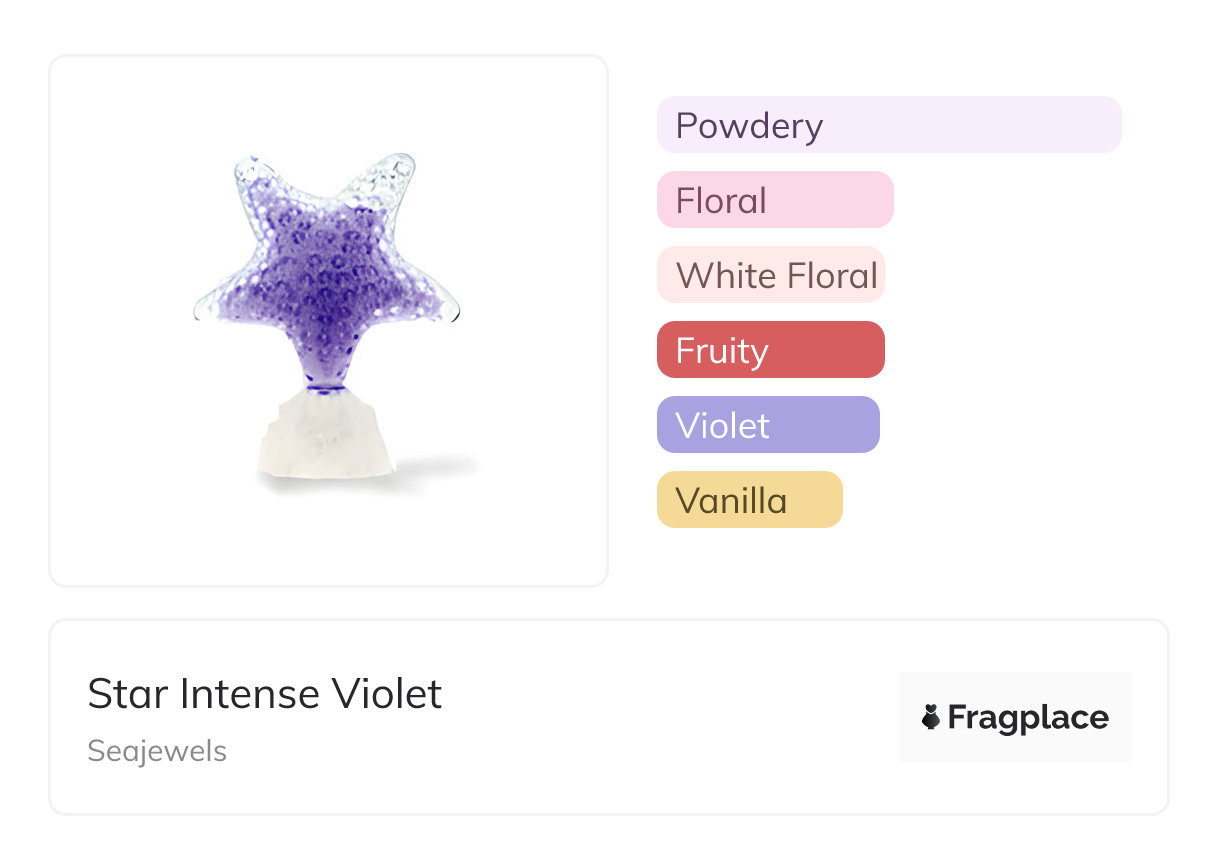1218x864 pixels.
Task: Pick the red Fruity accord bar
Action: tap(771, 350)
